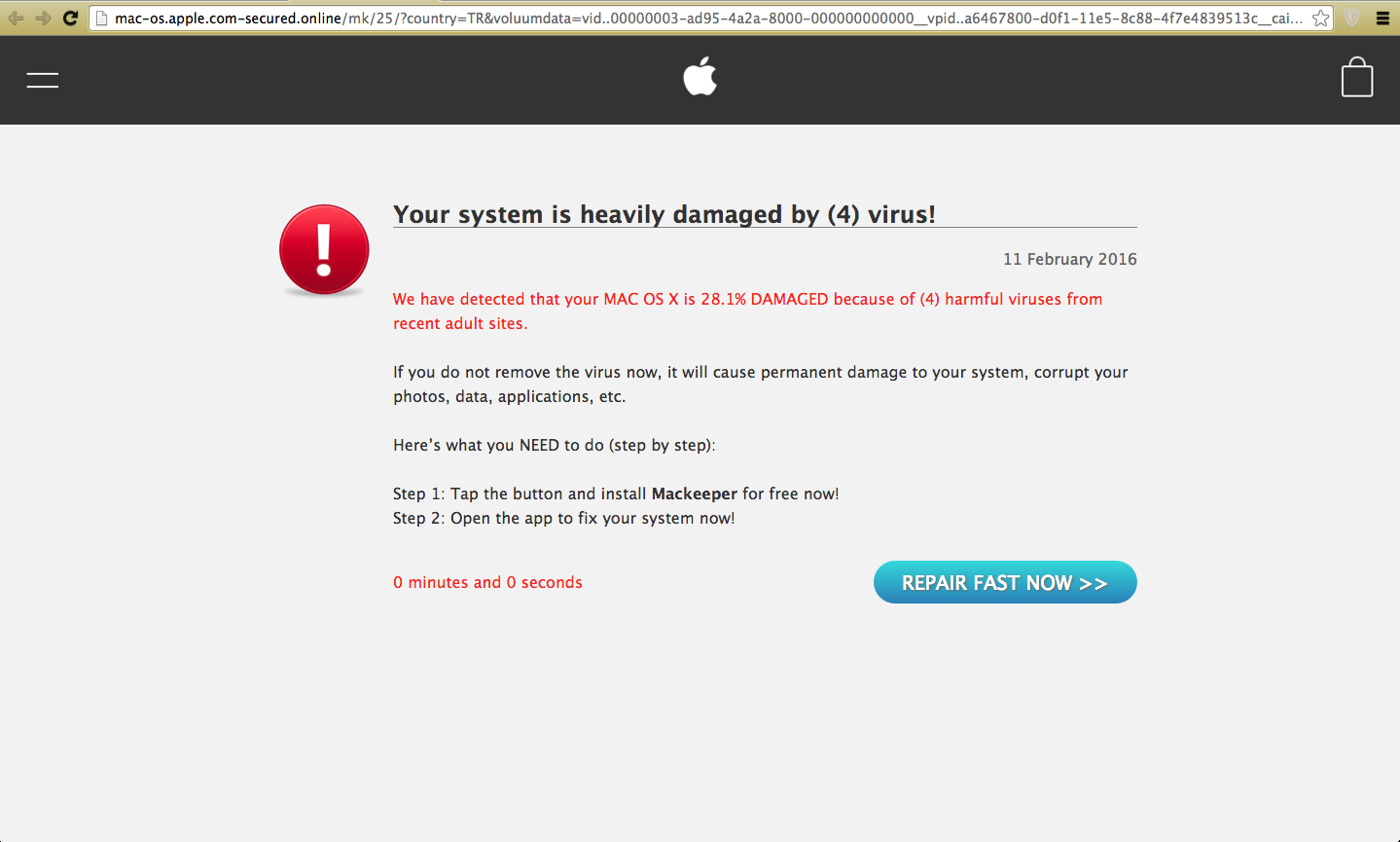Open the shield extension icon
Viewport: 1400px width, 842px height.
[x=1351, y=18]
